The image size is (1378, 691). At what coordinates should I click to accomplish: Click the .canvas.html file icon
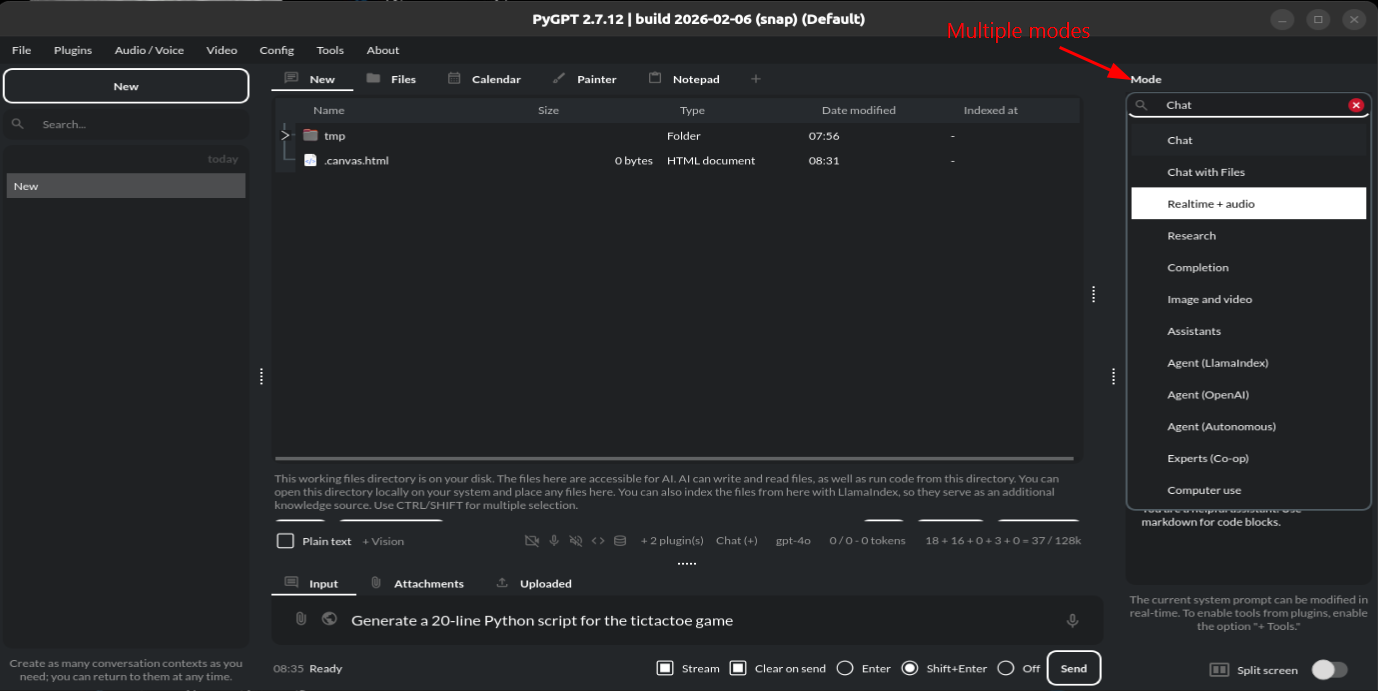(310, 160)
